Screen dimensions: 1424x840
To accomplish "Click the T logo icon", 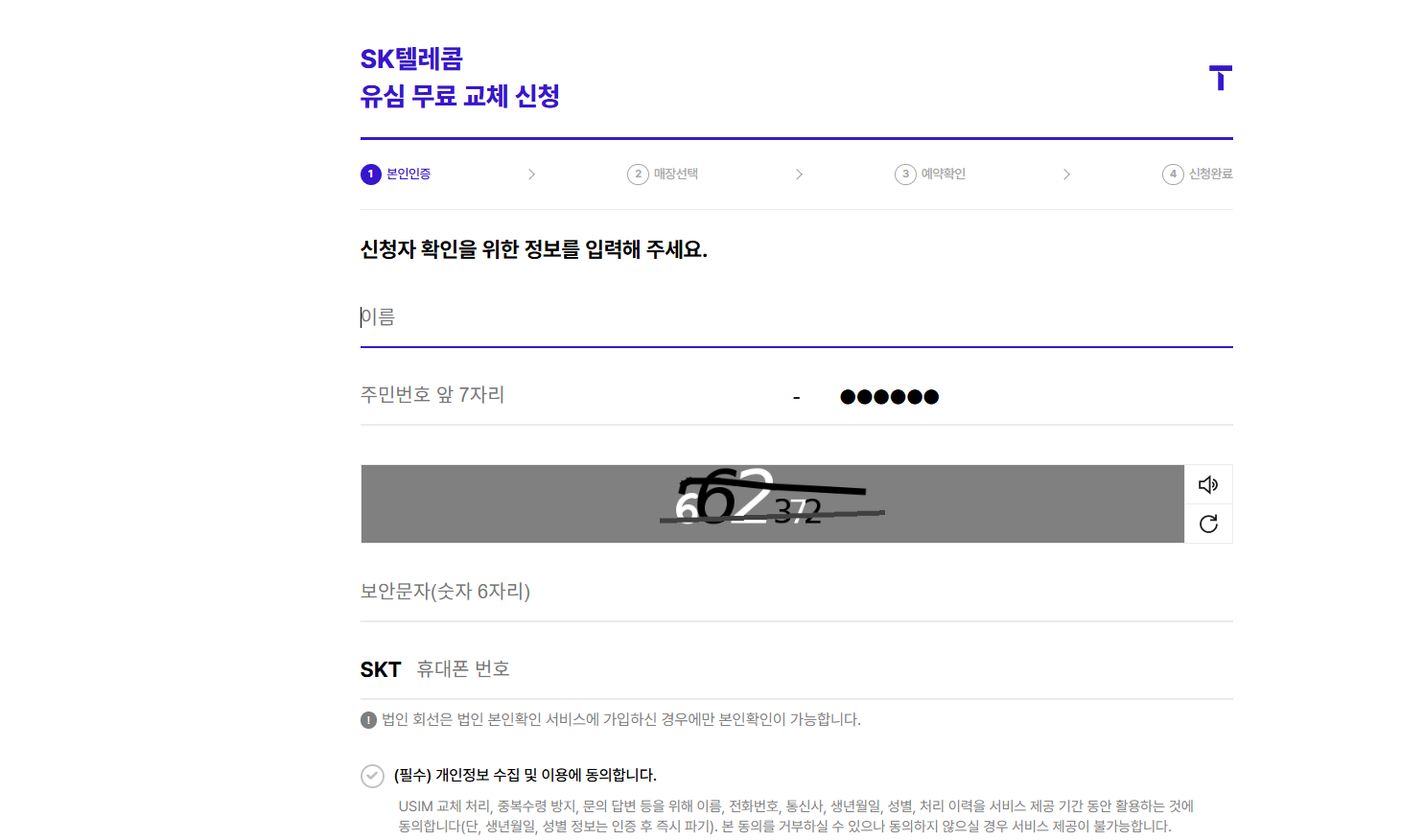I will pos(1221,78).
